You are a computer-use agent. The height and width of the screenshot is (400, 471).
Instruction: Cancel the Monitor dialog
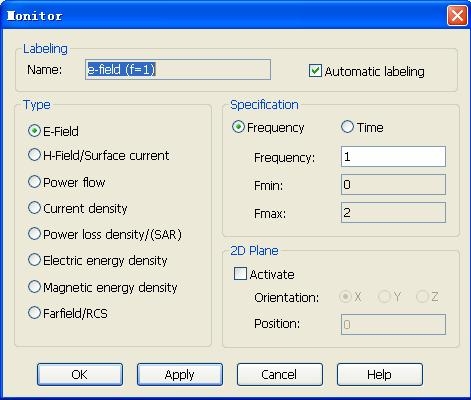coord(280,374)
